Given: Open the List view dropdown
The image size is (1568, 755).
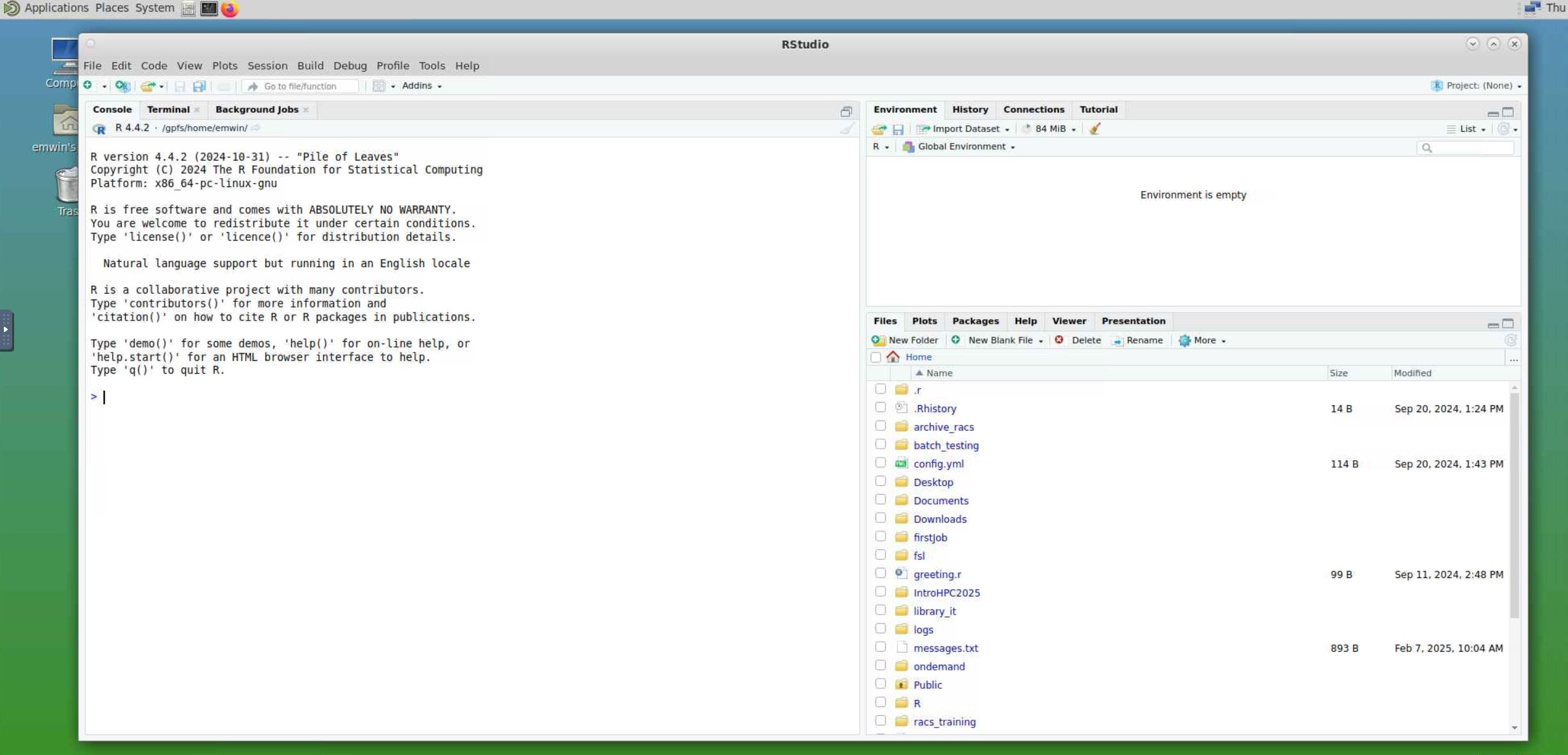Looking at the screenshot, I should click(1466, 129).
